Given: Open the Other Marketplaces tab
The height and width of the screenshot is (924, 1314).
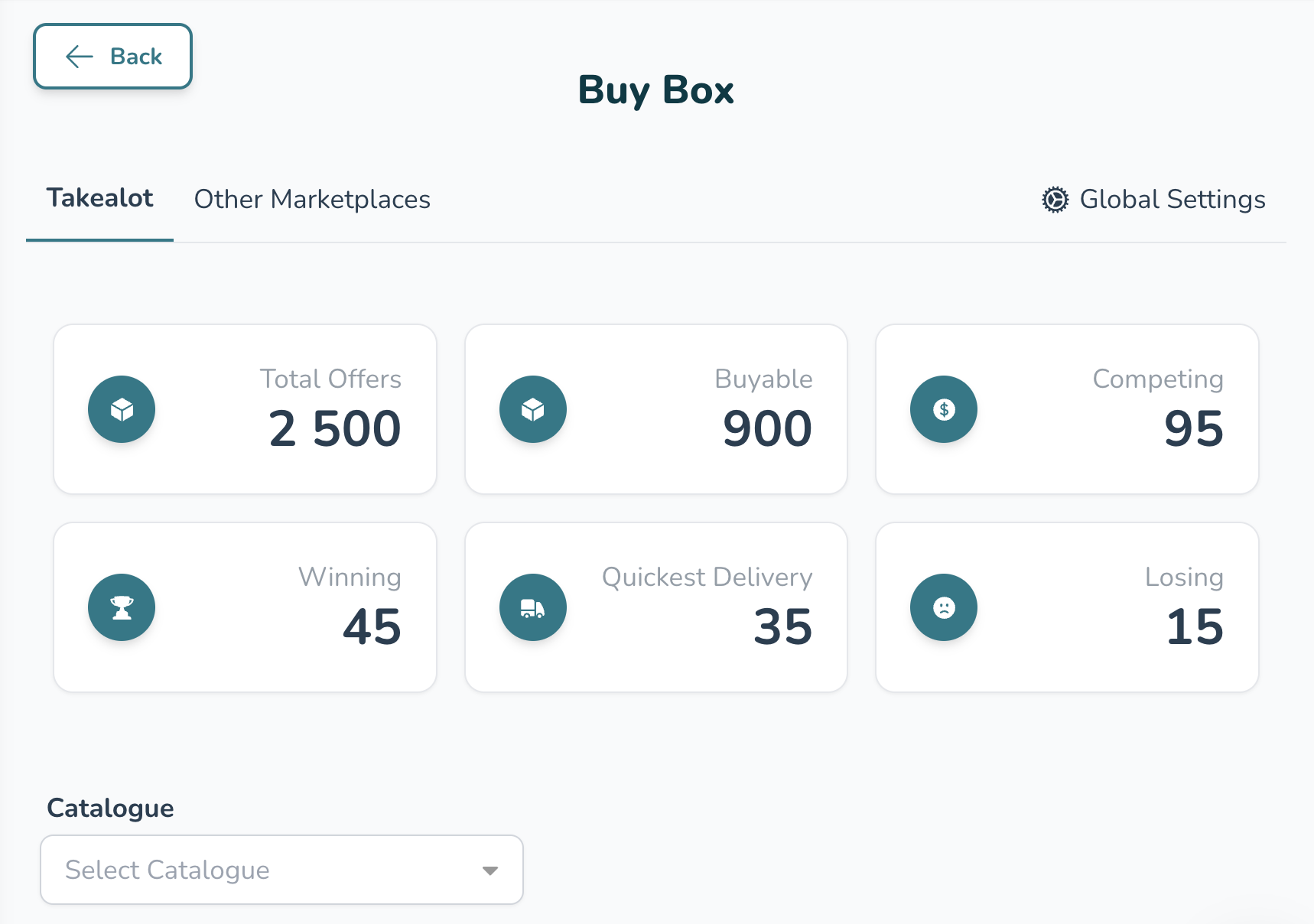Looking at the screenshot, I should click(x=312, y=200).
